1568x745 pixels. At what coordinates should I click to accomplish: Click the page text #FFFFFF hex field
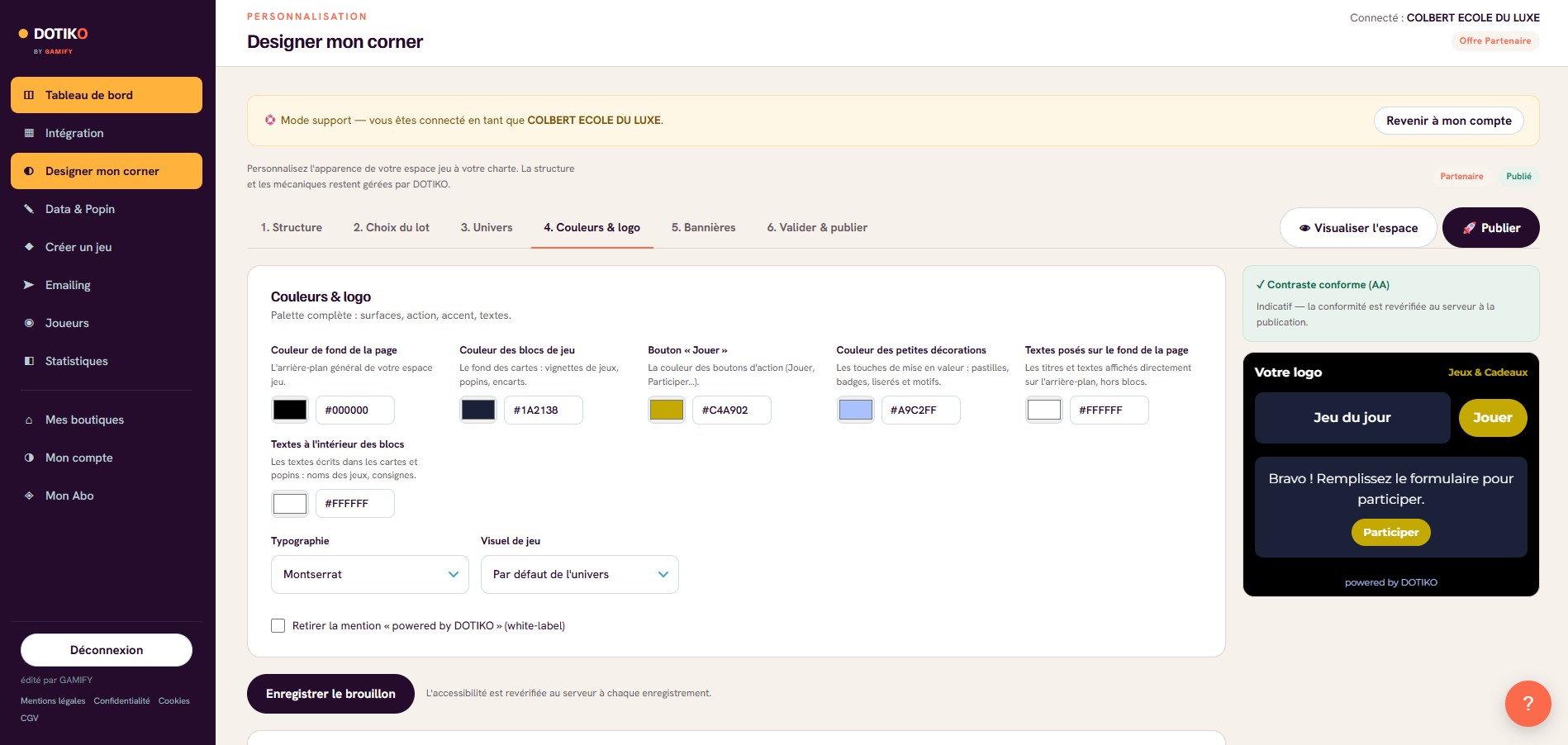(x=1109, y=410)
